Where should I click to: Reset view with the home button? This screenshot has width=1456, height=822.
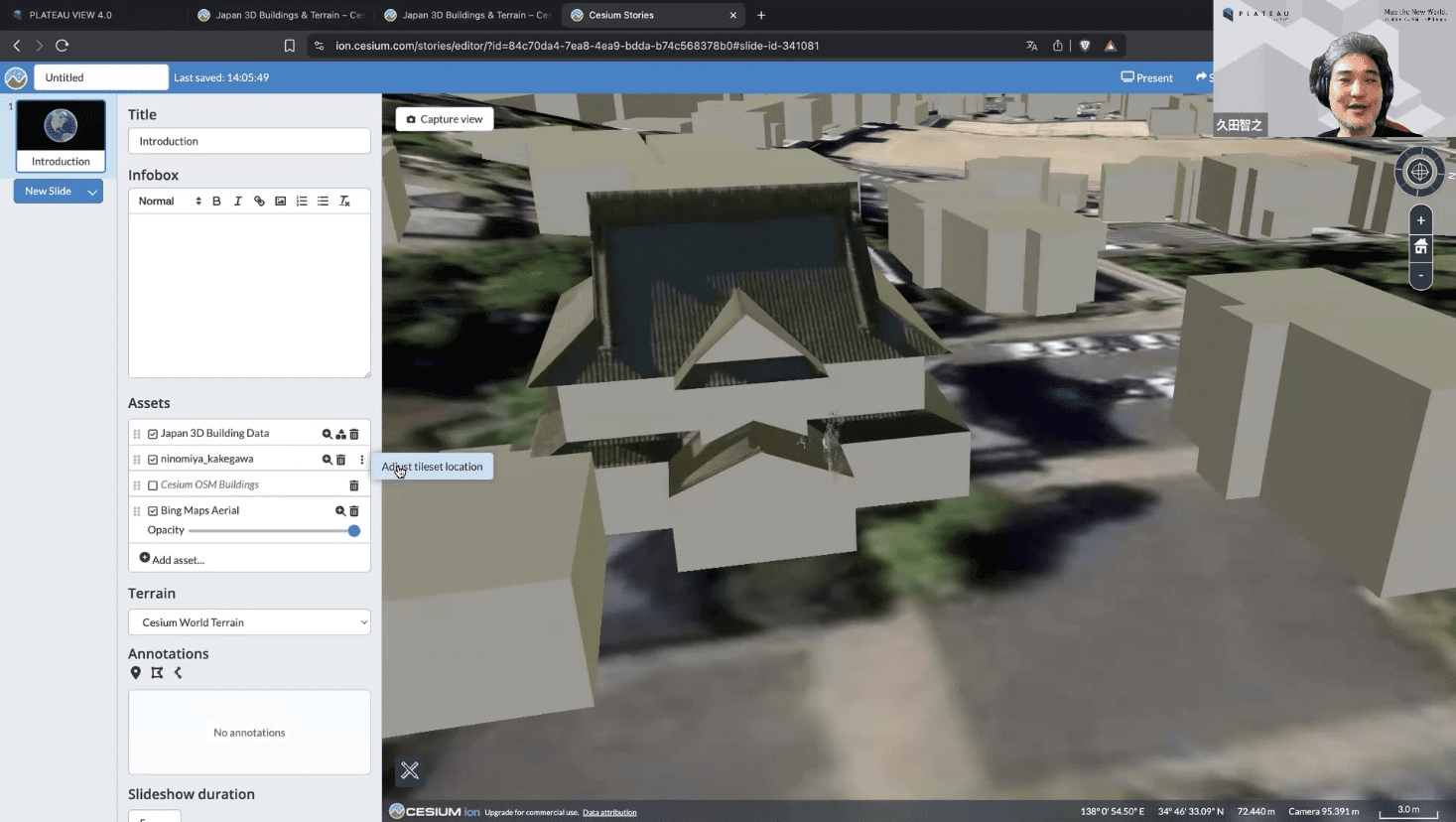[x=1420, y=247]
